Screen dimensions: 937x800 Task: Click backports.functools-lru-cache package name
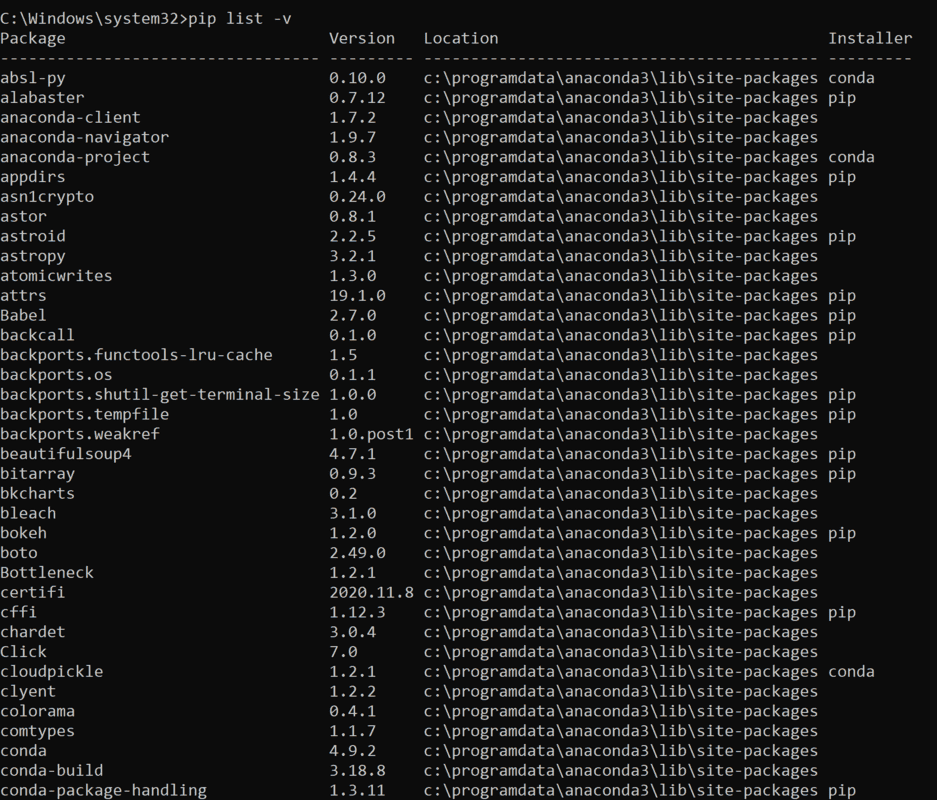(x=136, y=355)
